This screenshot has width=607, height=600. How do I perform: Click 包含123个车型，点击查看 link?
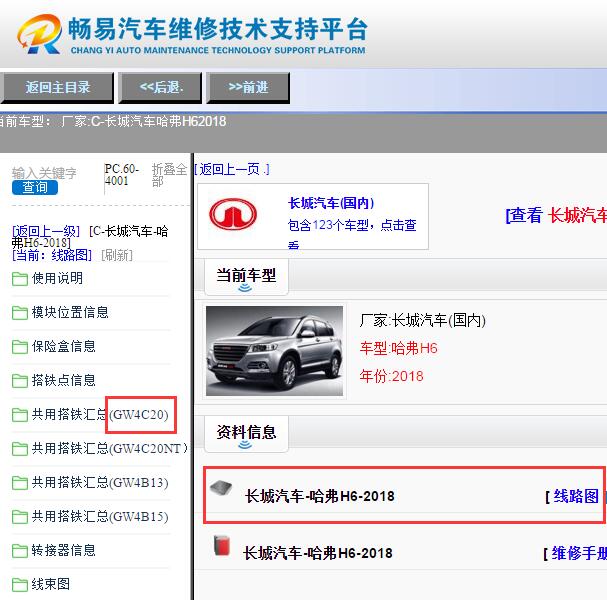pos(352,232)
